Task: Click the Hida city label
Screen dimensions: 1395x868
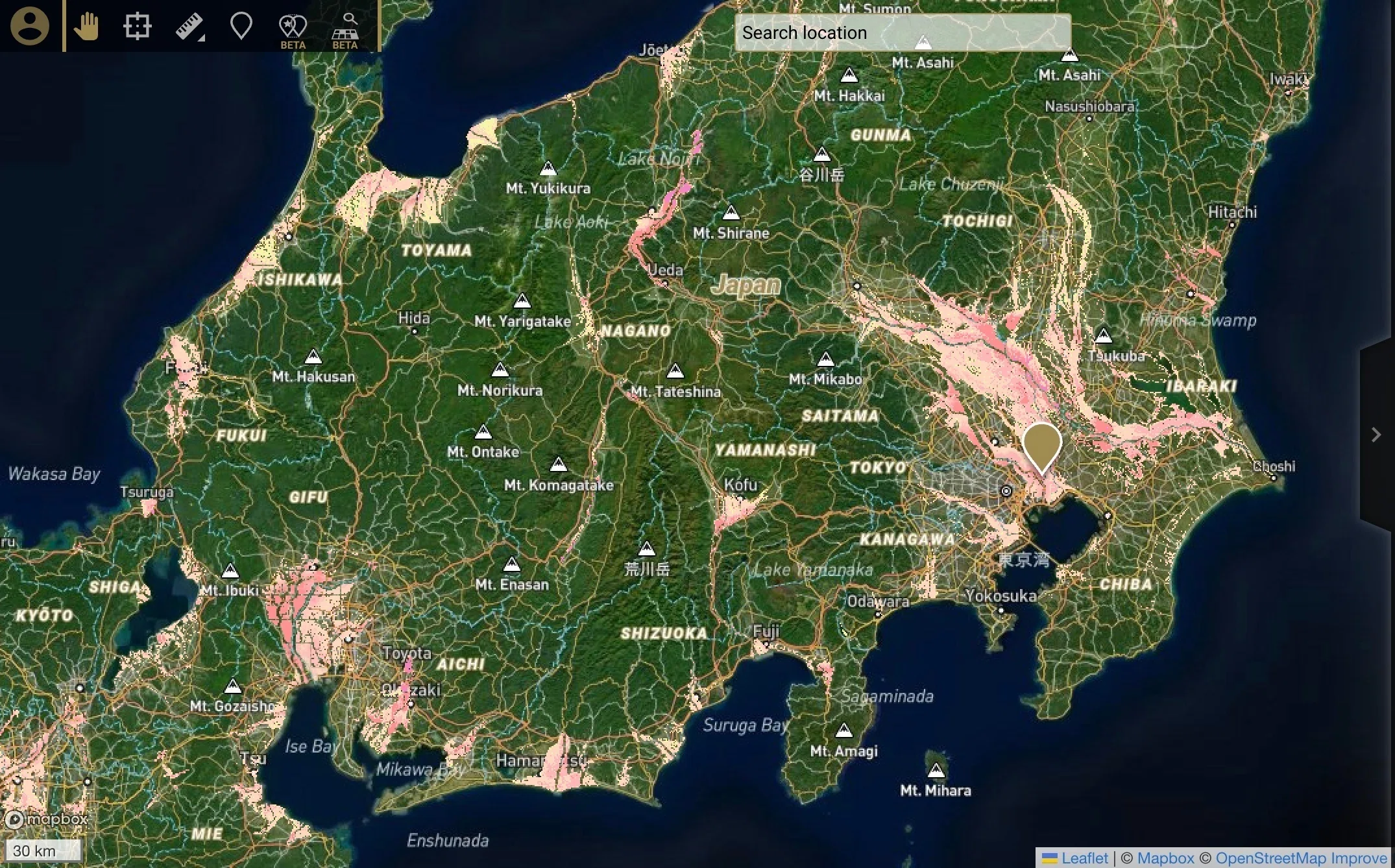Action: point(414,318)
